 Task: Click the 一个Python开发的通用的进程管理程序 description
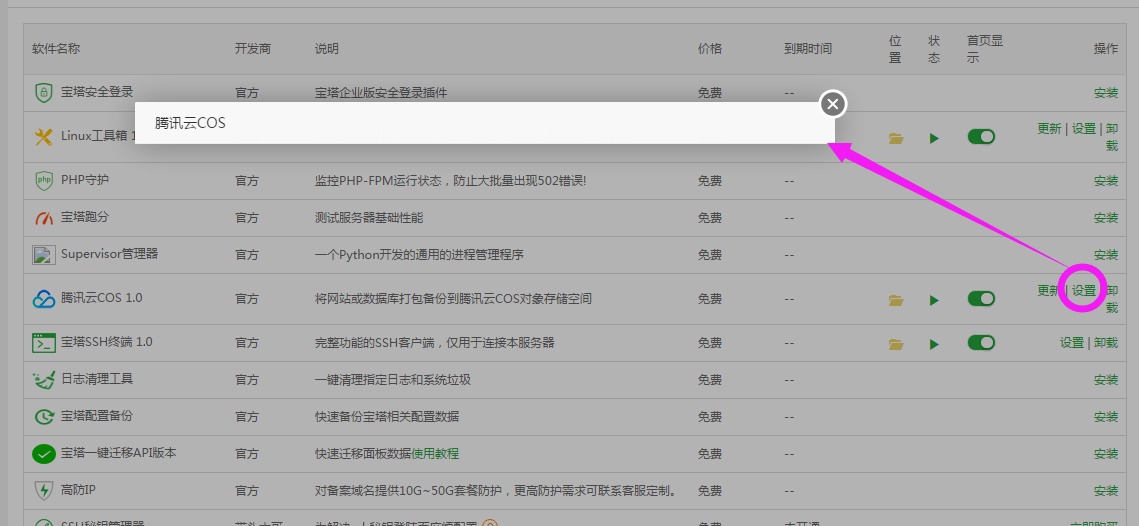[420, 255]
